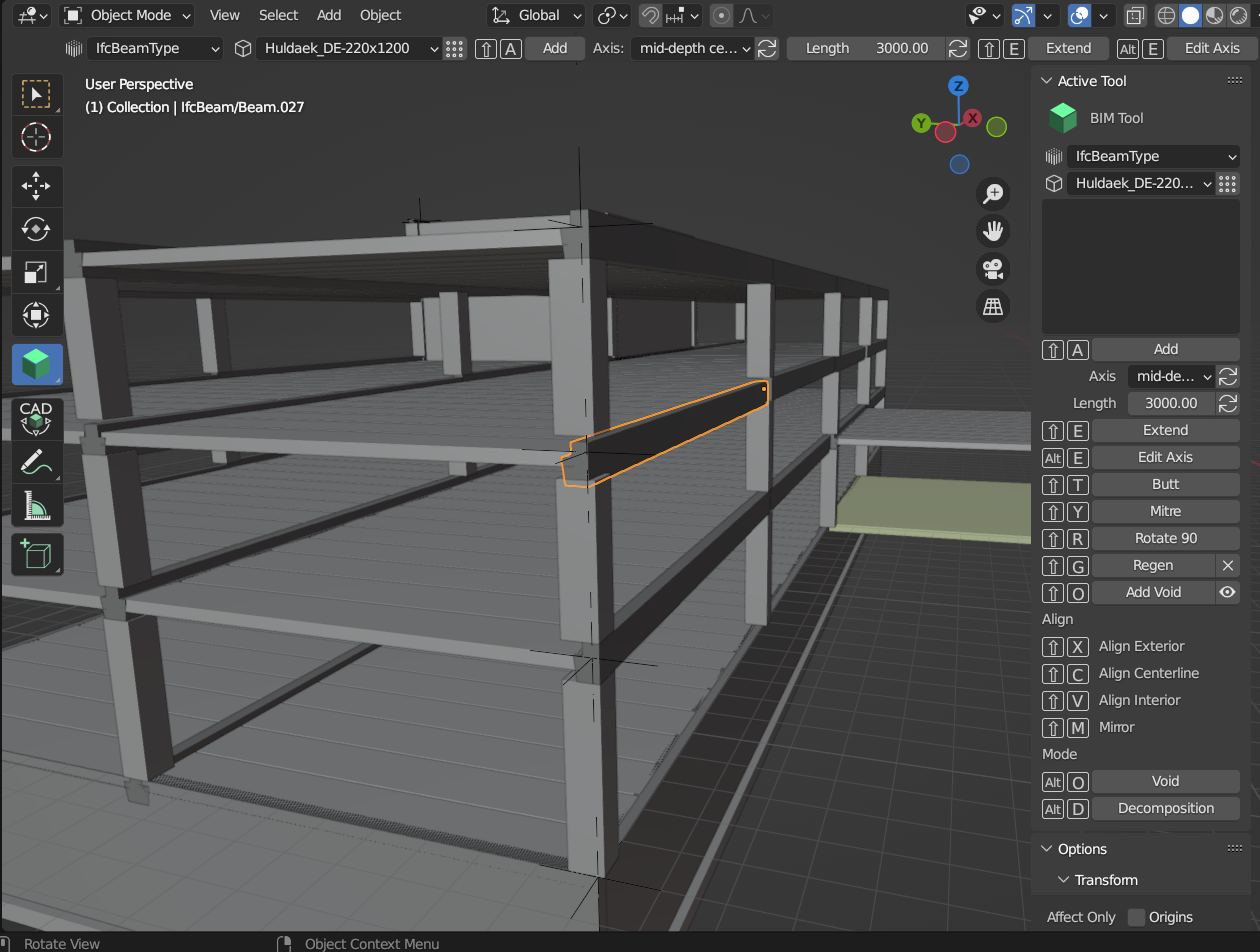Switch viewport to camera view
The width and height of the screenshot is (1260, 952).
tap(993, 268)
